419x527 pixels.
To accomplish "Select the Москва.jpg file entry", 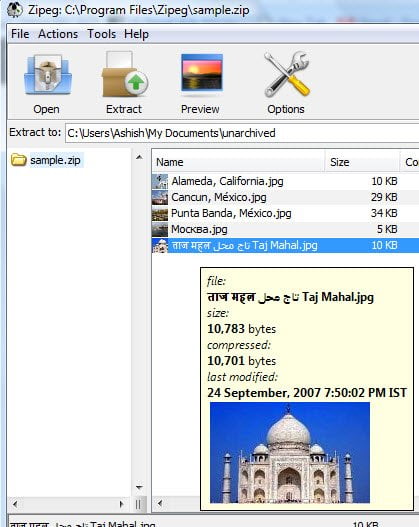I will pos(285,229).
